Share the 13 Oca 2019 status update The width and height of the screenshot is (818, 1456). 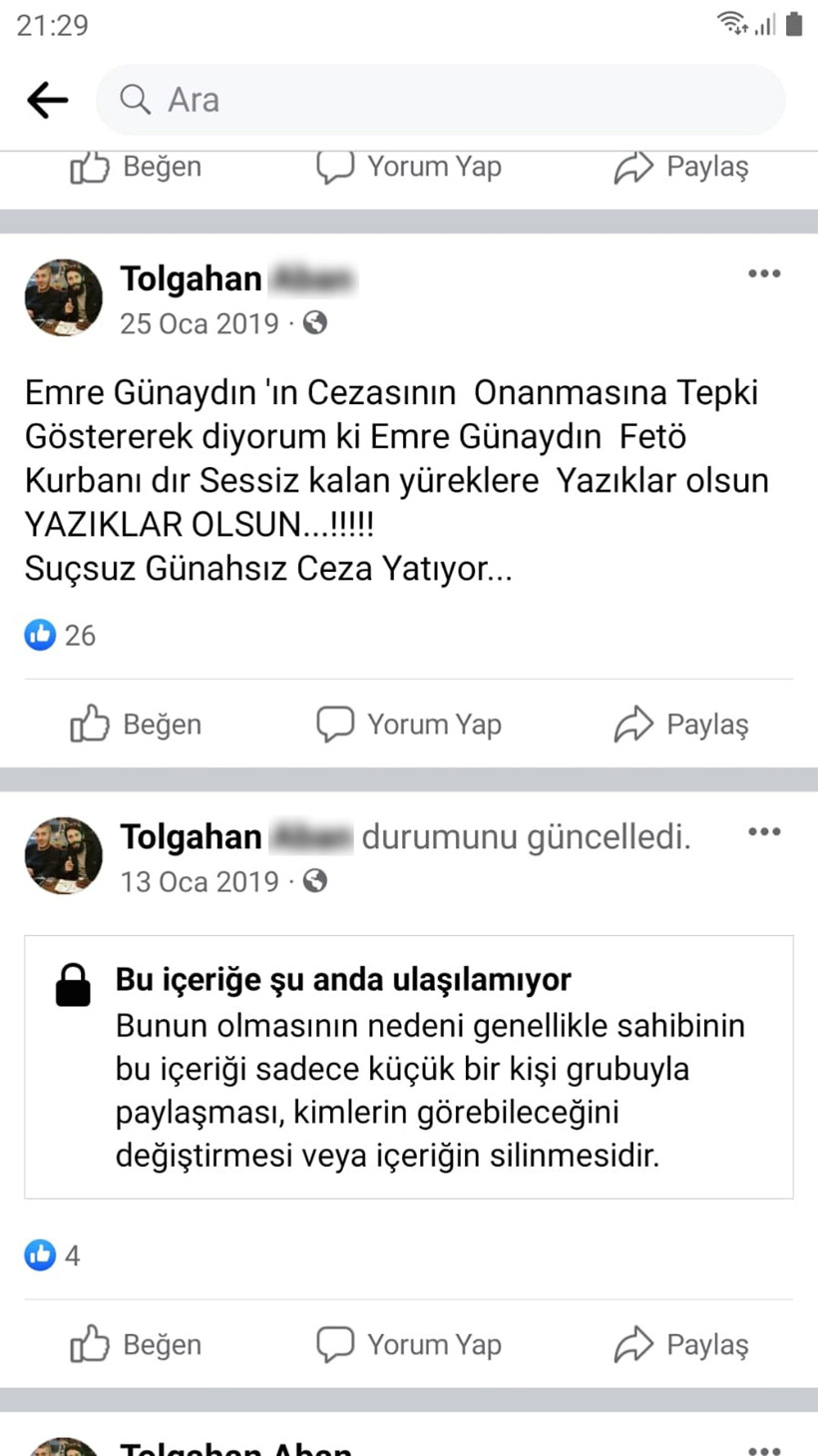click(x=681, y=1344)
